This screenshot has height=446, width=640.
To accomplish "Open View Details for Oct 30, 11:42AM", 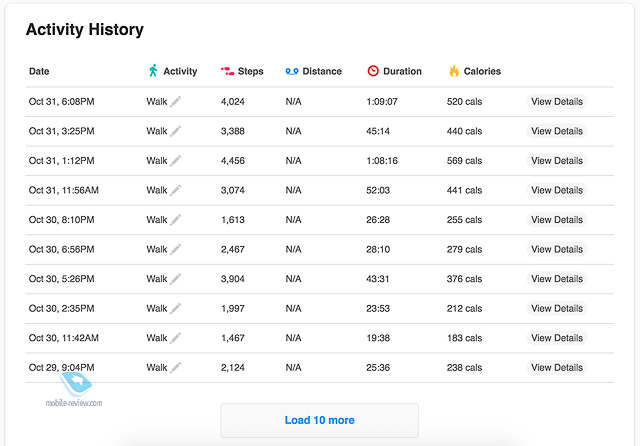I will tap(557, 338).
